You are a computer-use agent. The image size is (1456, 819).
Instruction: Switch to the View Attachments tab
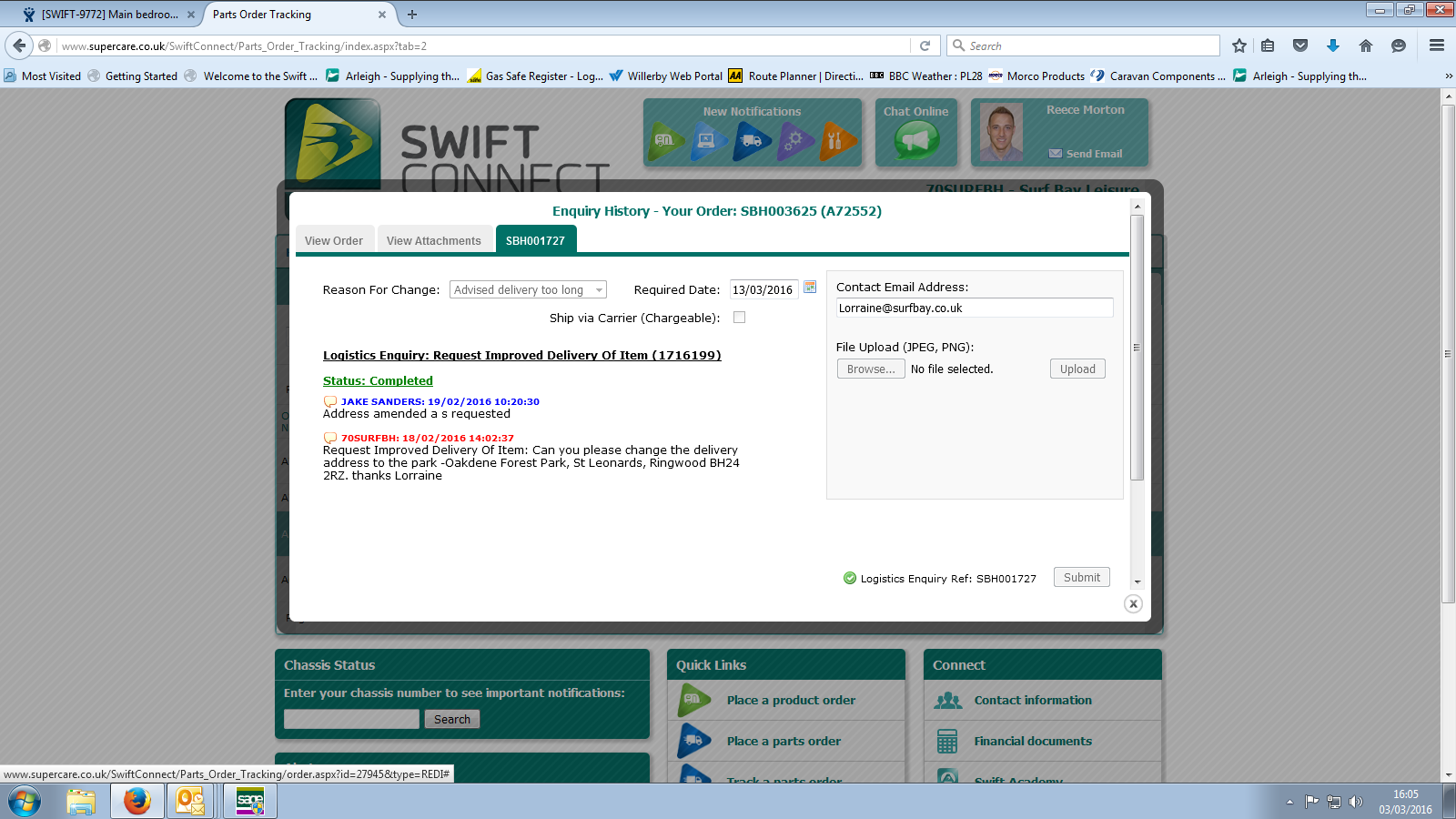[434, 240]
